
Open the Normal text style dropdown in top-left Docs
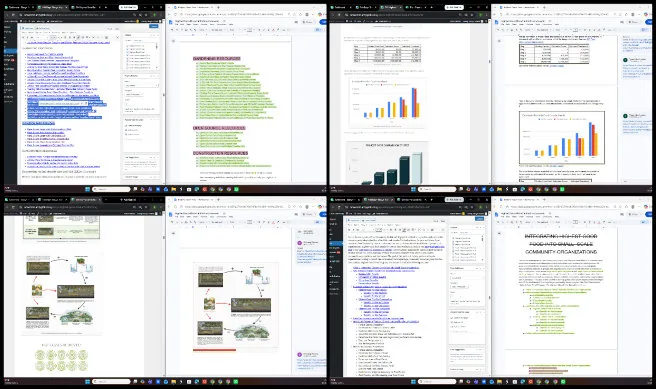tap(217, 30)
